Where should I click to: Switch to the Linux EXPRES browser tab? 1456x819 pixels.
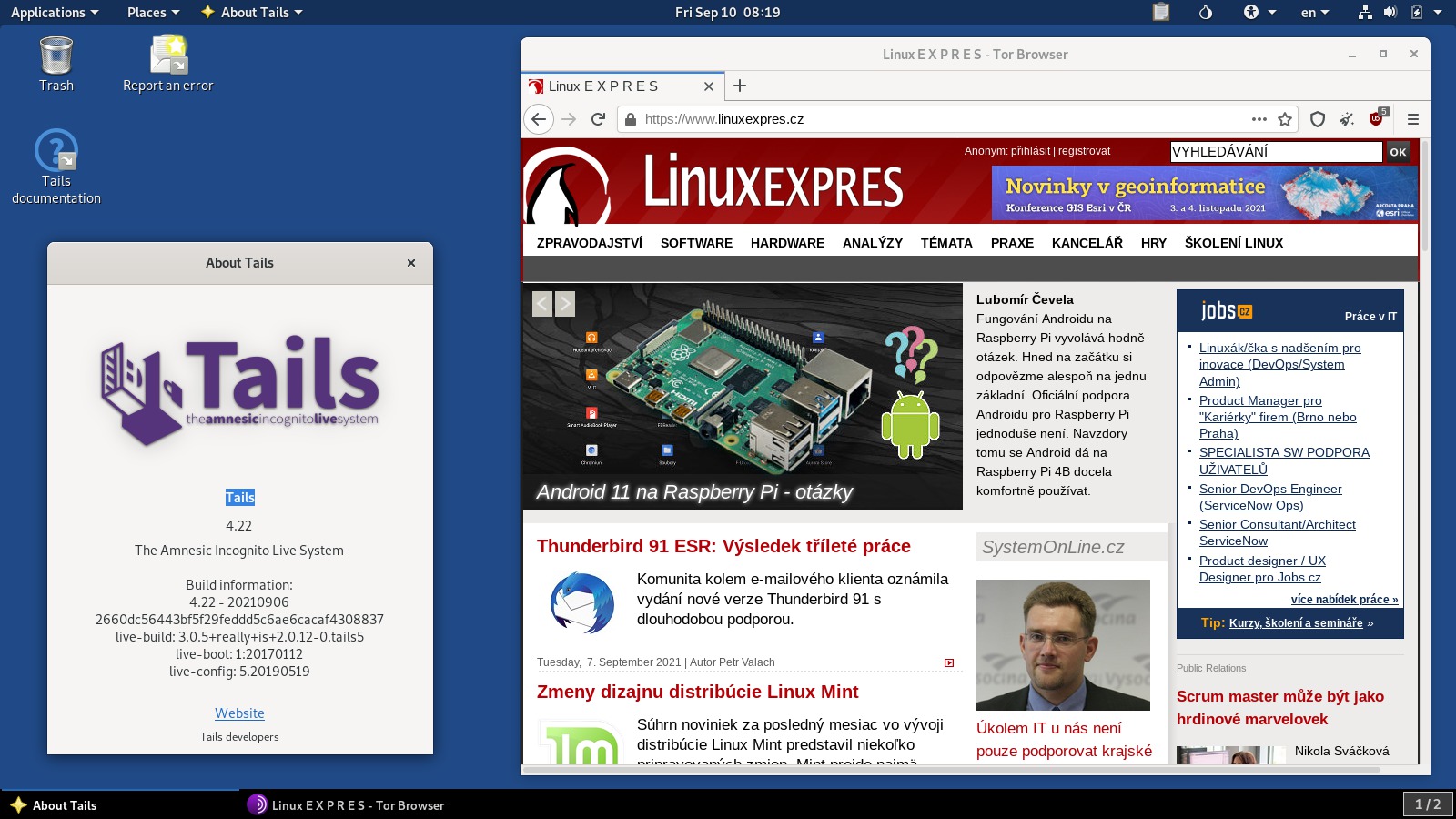click(x=622, y=86)
